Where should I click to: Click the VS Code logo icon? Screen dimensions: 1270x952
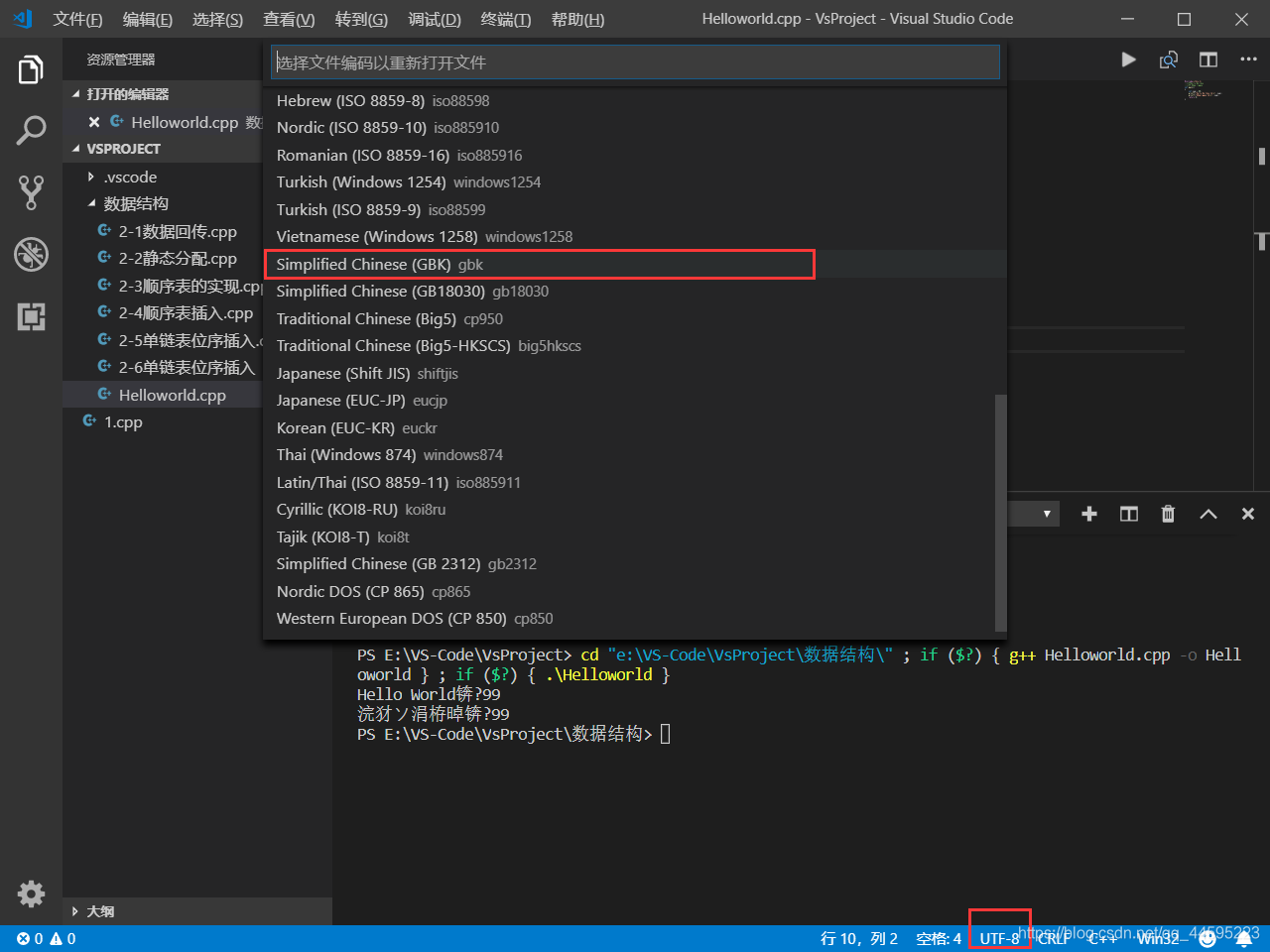[x=23, y=19]
